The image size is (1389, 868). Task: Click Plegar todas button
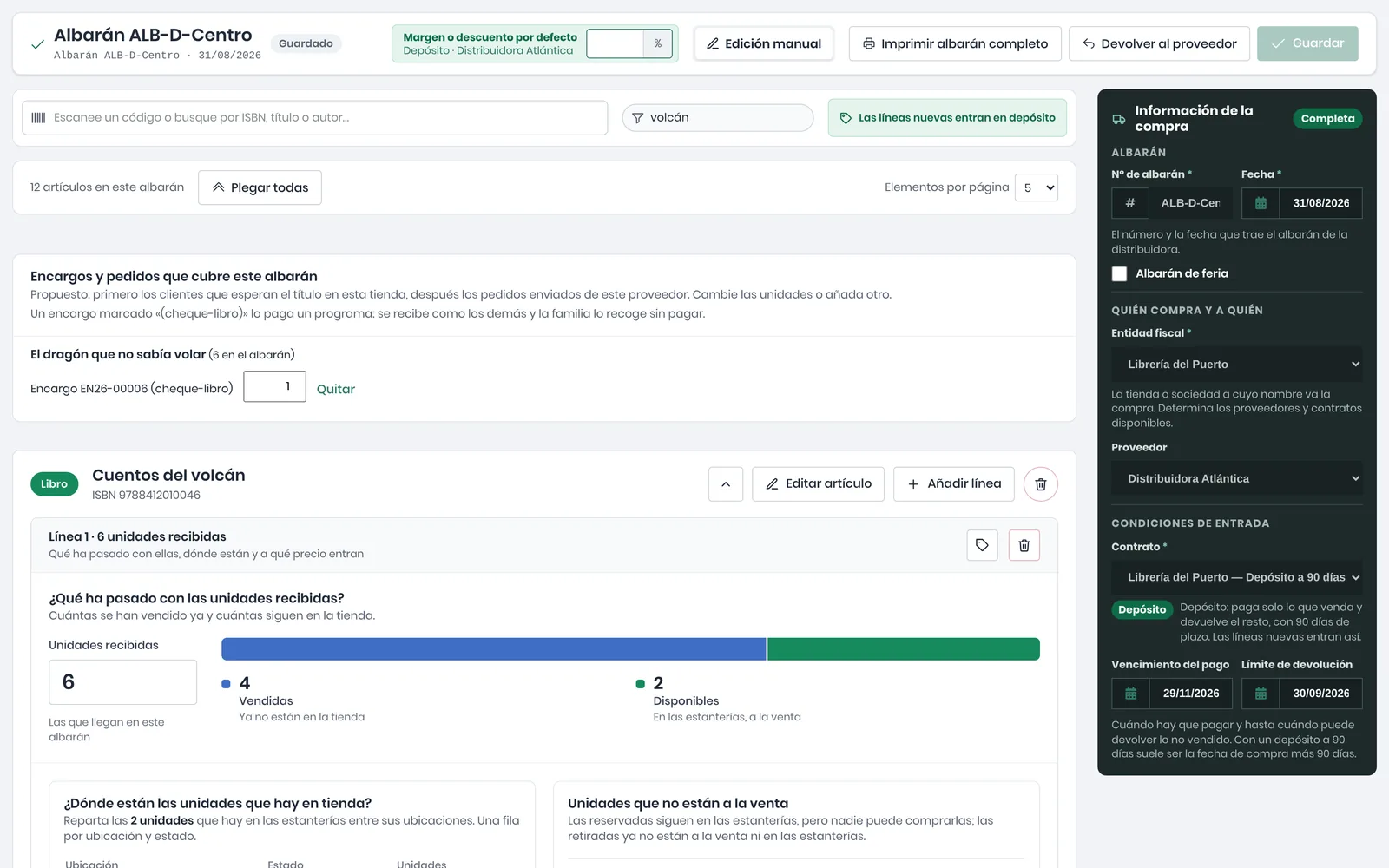pos(260,187)
